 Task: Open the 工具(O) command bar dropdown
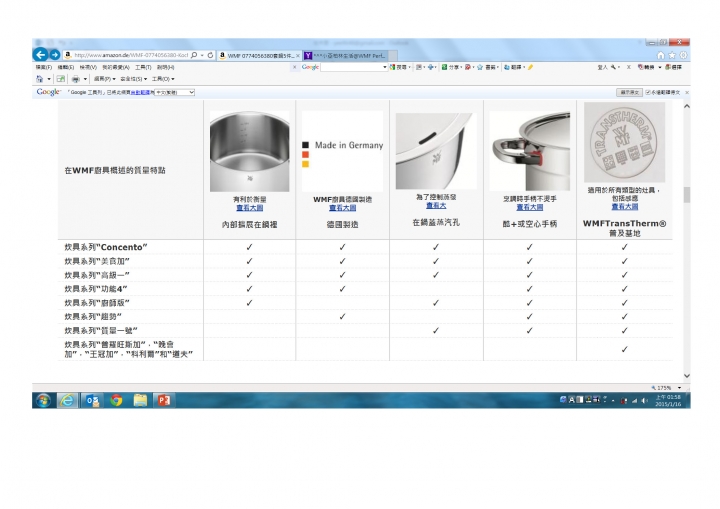pyautogui.click(x=163, y=79)
